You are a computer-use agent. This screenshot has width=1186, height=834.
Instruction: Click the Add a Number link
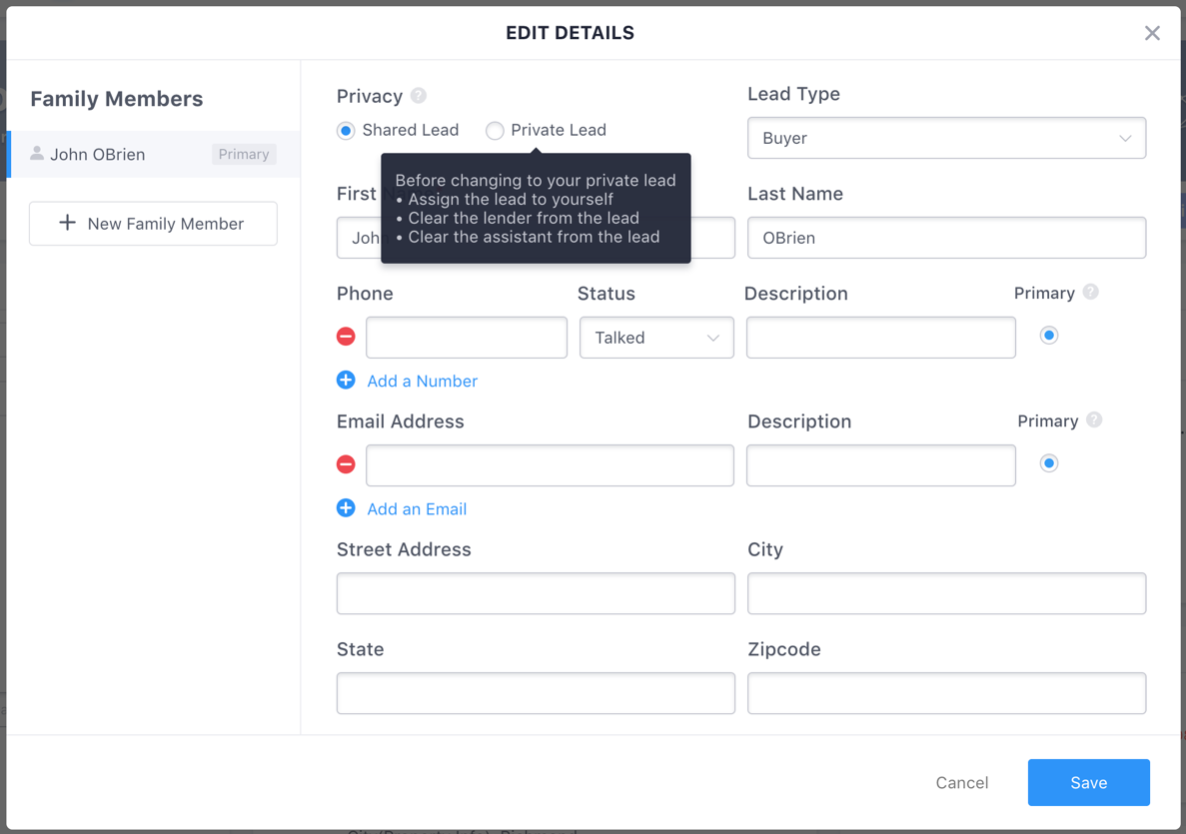pyautogui.click(x=422, y=381)
